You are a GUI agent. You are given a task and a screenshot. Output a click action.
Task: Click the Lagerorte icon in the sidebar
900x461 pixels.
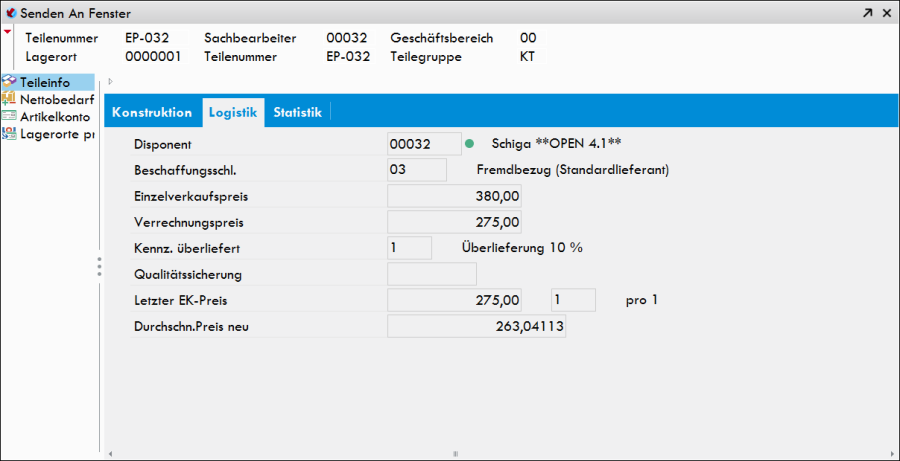(10, 133)
